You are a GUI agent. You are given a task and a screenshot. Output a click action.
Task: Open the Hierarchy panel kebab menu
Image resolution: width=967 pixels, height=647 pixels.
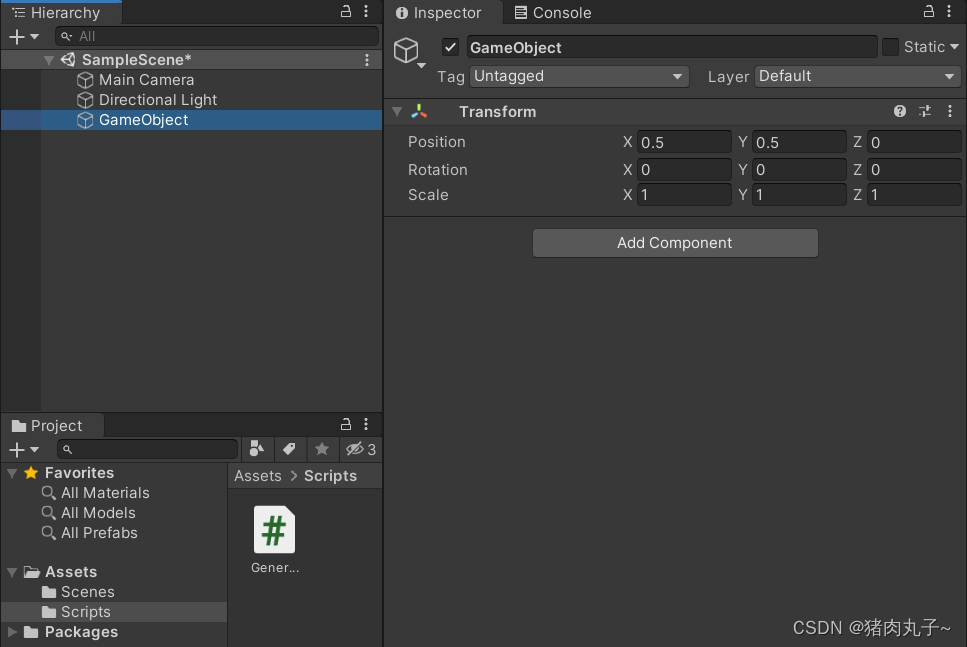pyautogui.click(x=366, y=12)
